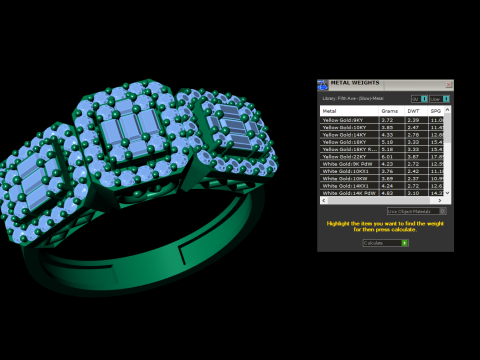Image resolution: width=480 pixels, height=360 pixels.
Task: Click the table's scroll up arrow
Action: point(447,109)
